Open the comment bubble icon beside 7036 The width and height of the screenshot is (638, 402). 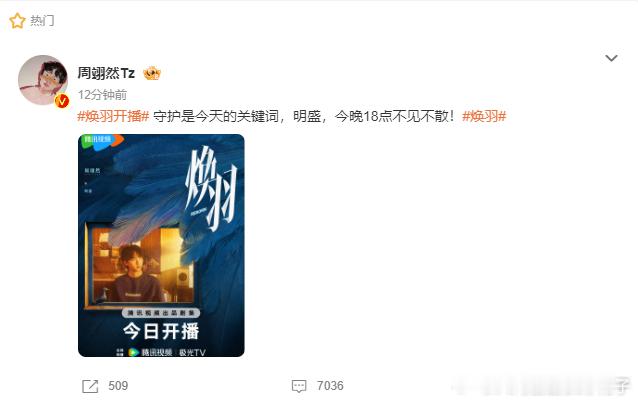point(299,386)
